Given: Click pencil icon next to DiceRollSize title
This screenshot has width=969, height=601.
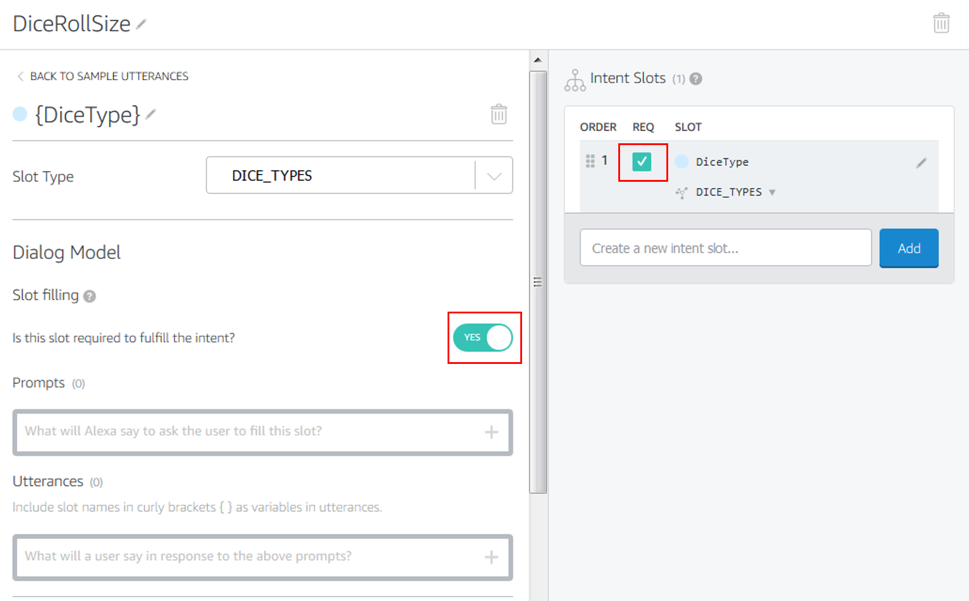Looking at the screenshot, I should (141, 24).
